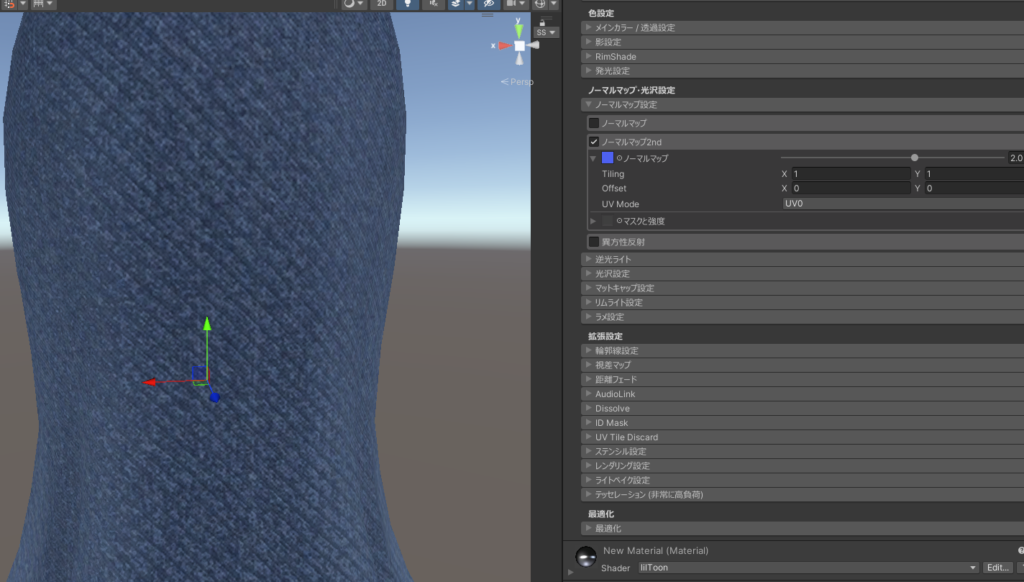Click the Tiling X input field
1024x582 pixels.
click(848, 174)
